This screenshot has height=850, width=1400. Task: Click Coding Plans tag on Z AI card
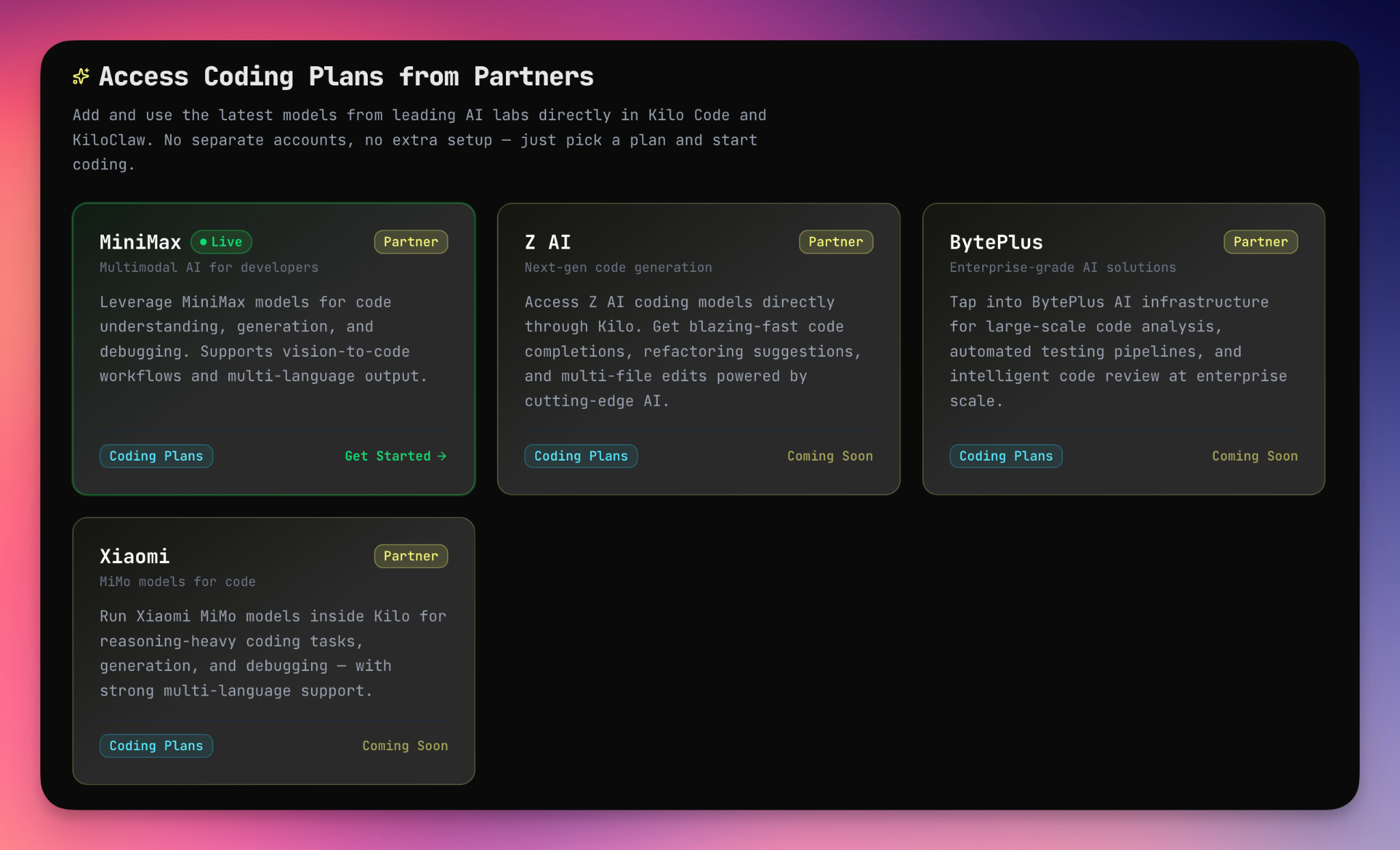pyautogui.click(x=581, y=456)
